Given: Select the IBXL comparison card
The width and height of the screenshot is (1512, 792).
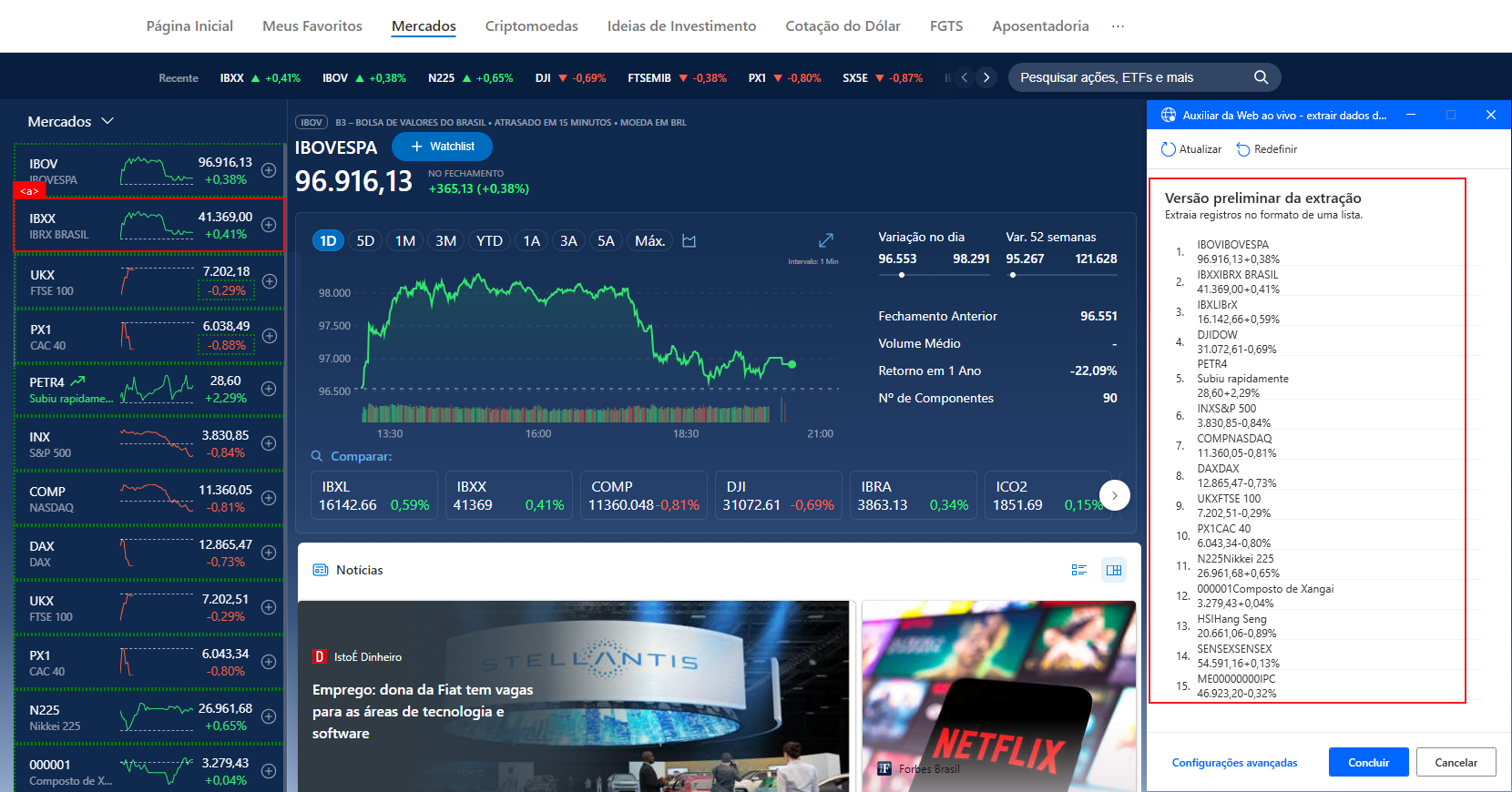Looking at the screenshot, I should coord(374,496).
